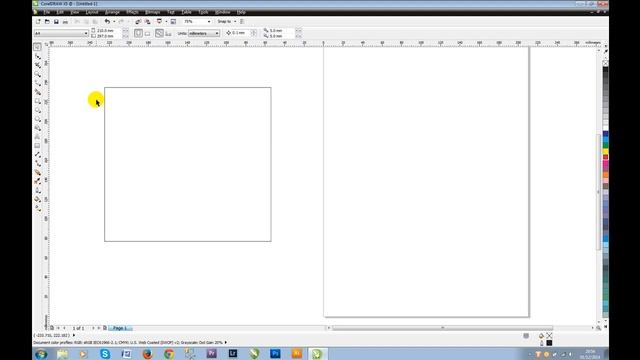Select the Blend tool

38,173
